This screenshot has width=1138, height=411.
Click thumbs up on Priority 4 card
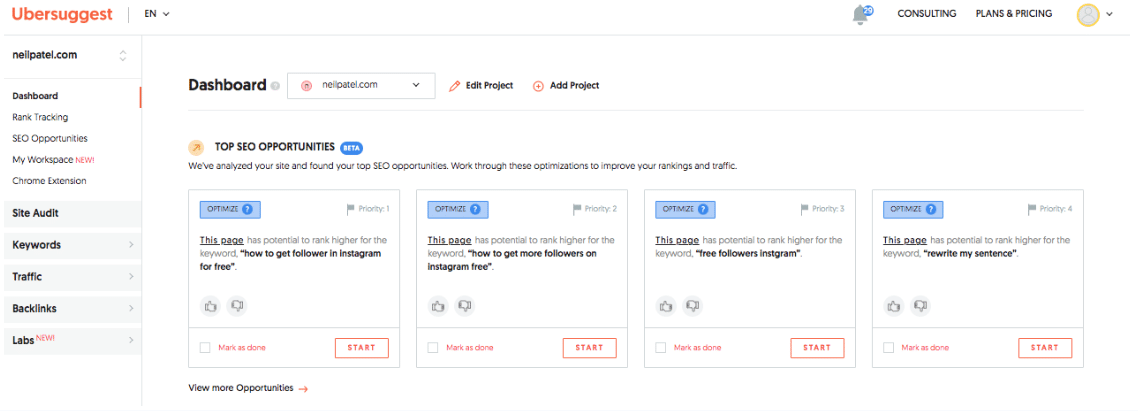[893, 306]
